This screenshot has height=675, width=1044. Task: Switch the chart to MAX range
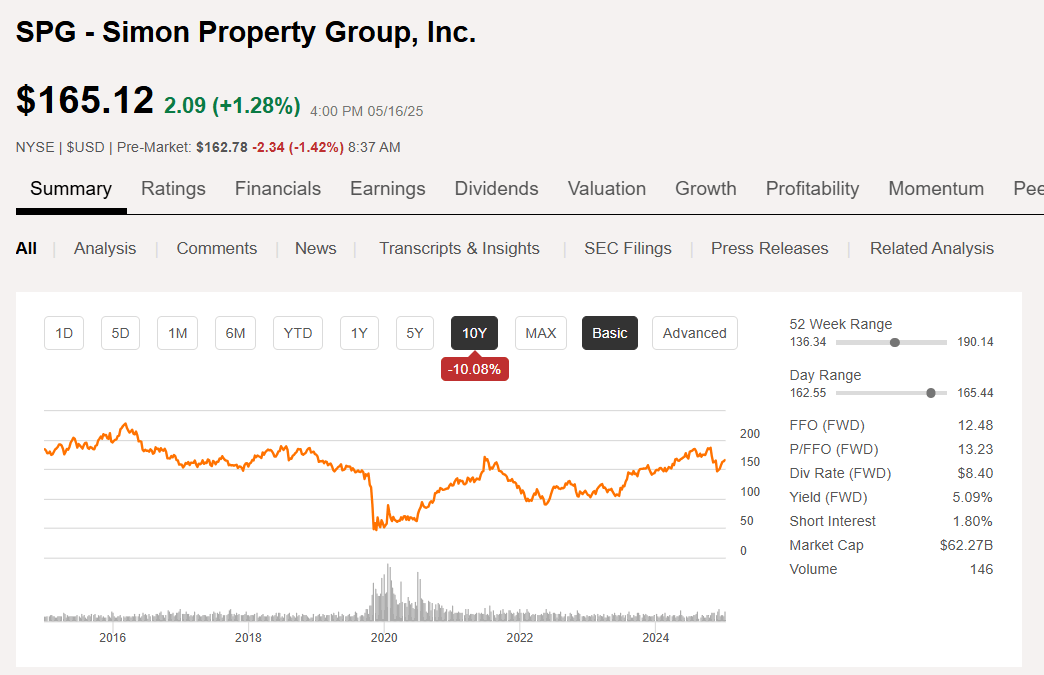pos(540,333)
